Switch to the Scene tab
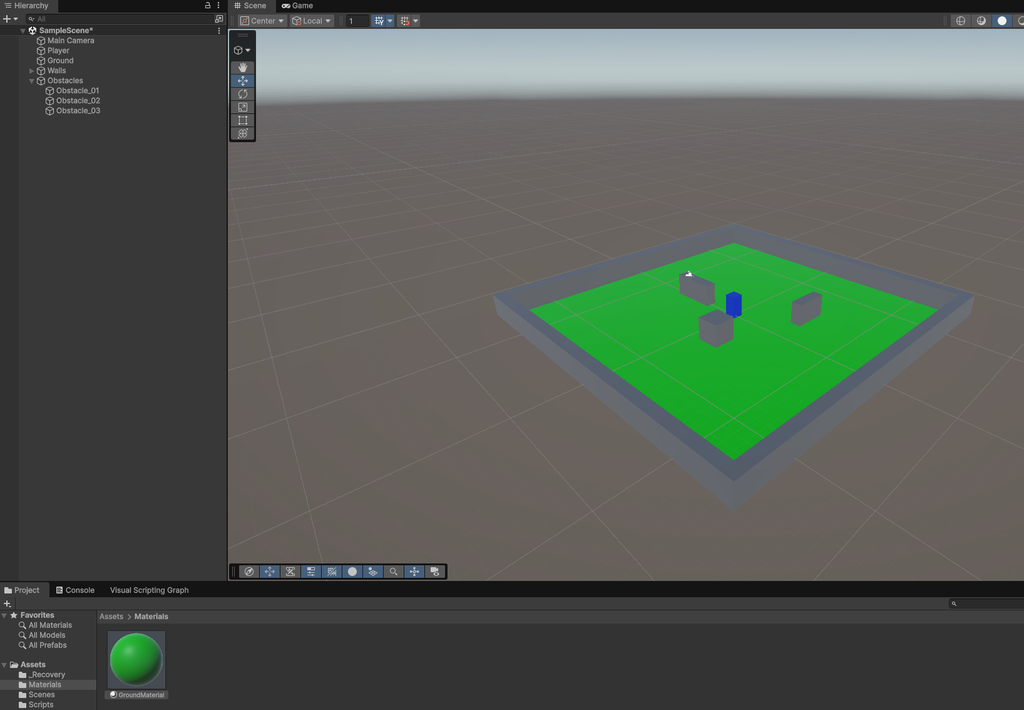1024x710 pixels. click(x=250, y=5)
